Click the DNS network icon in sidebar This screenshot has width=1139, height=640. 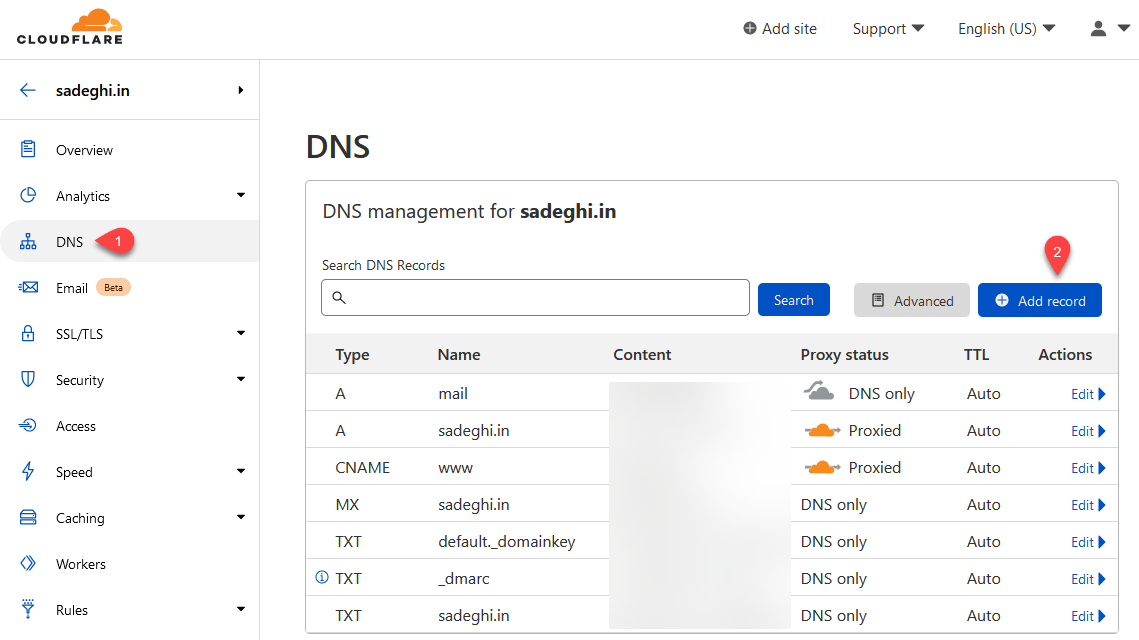28,241
